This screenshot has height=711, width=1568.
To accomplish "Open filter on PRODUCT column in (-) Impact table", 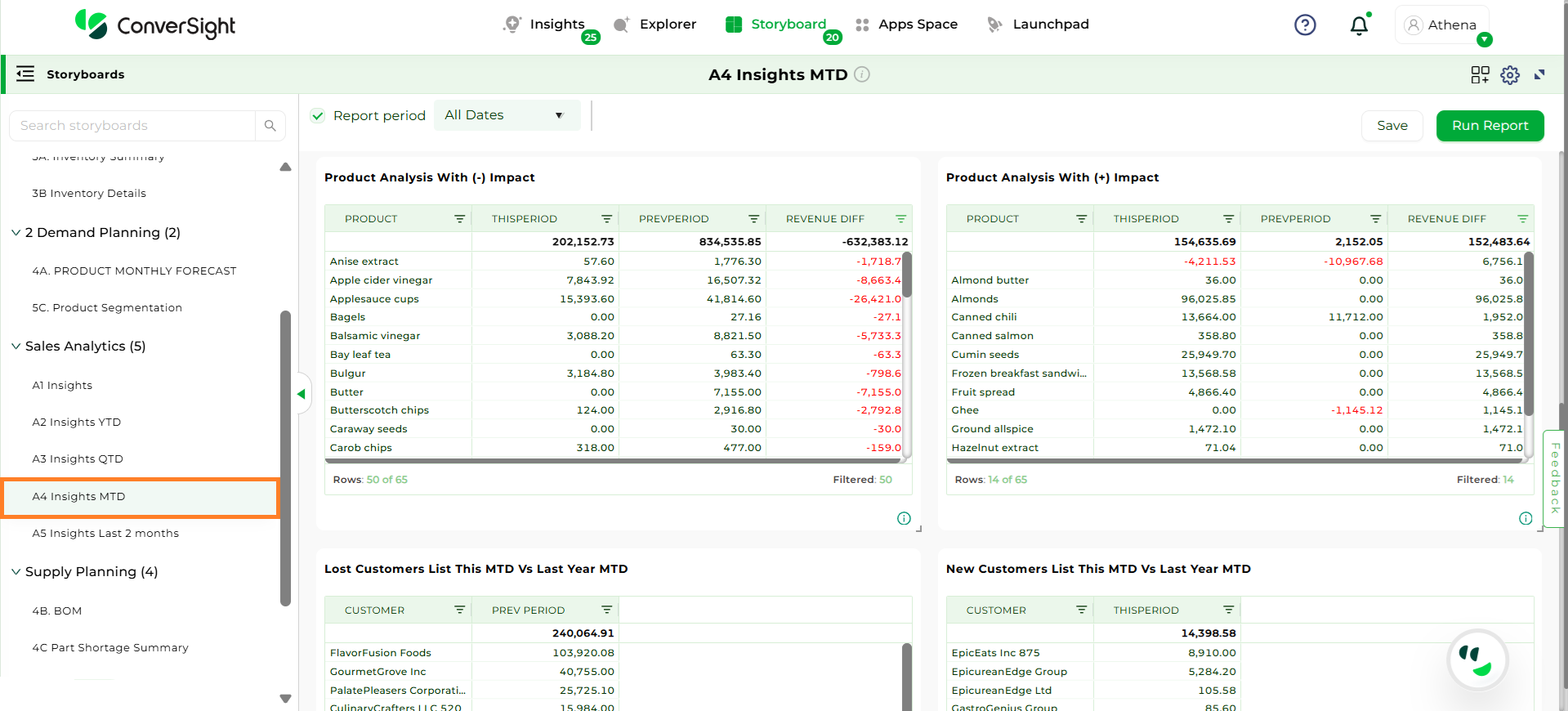I will [x=460, y=219].
